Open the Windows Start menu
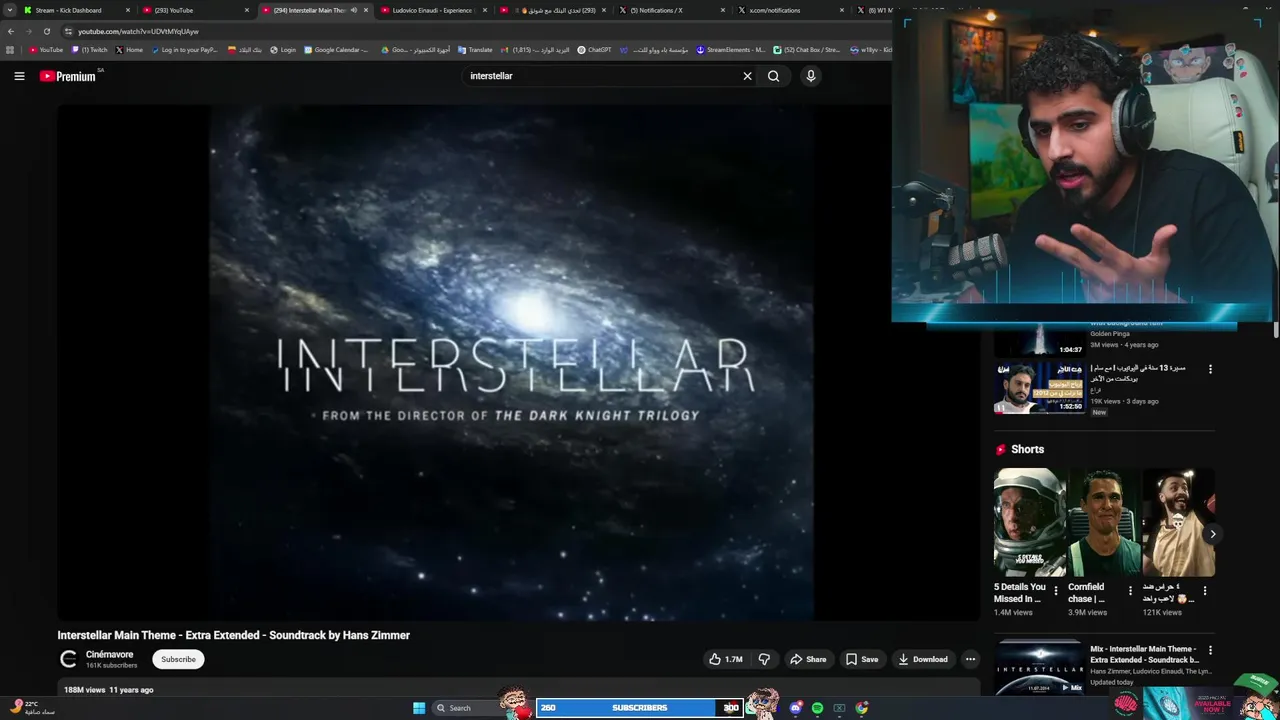This screenshot has width=1280, height=720. coord(419,708)
